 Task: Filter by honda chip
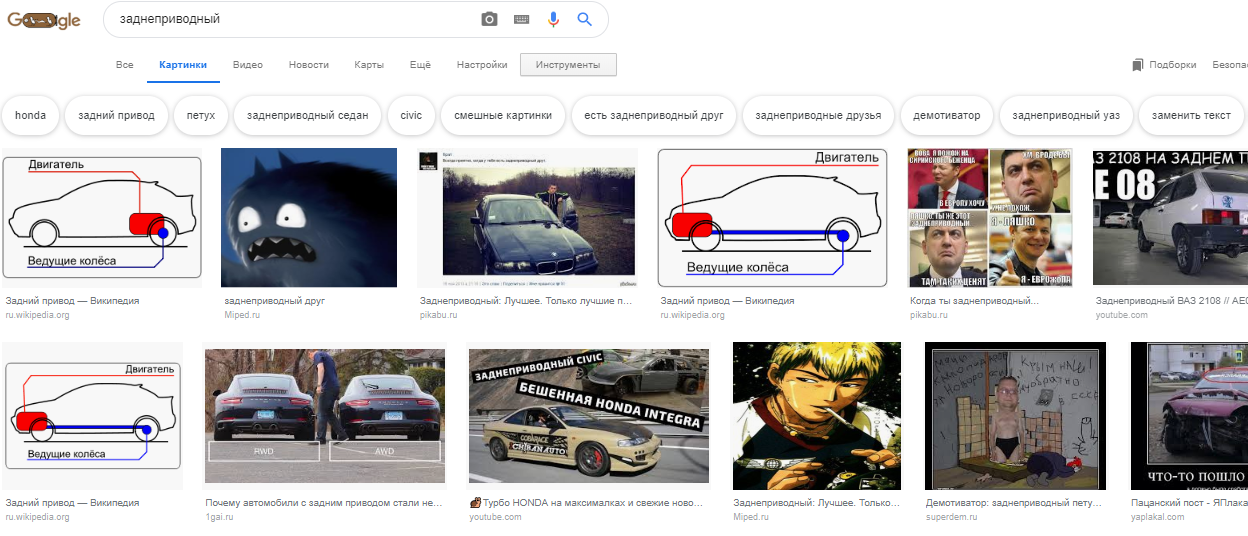pyautogui.click(x=30, y=115)
